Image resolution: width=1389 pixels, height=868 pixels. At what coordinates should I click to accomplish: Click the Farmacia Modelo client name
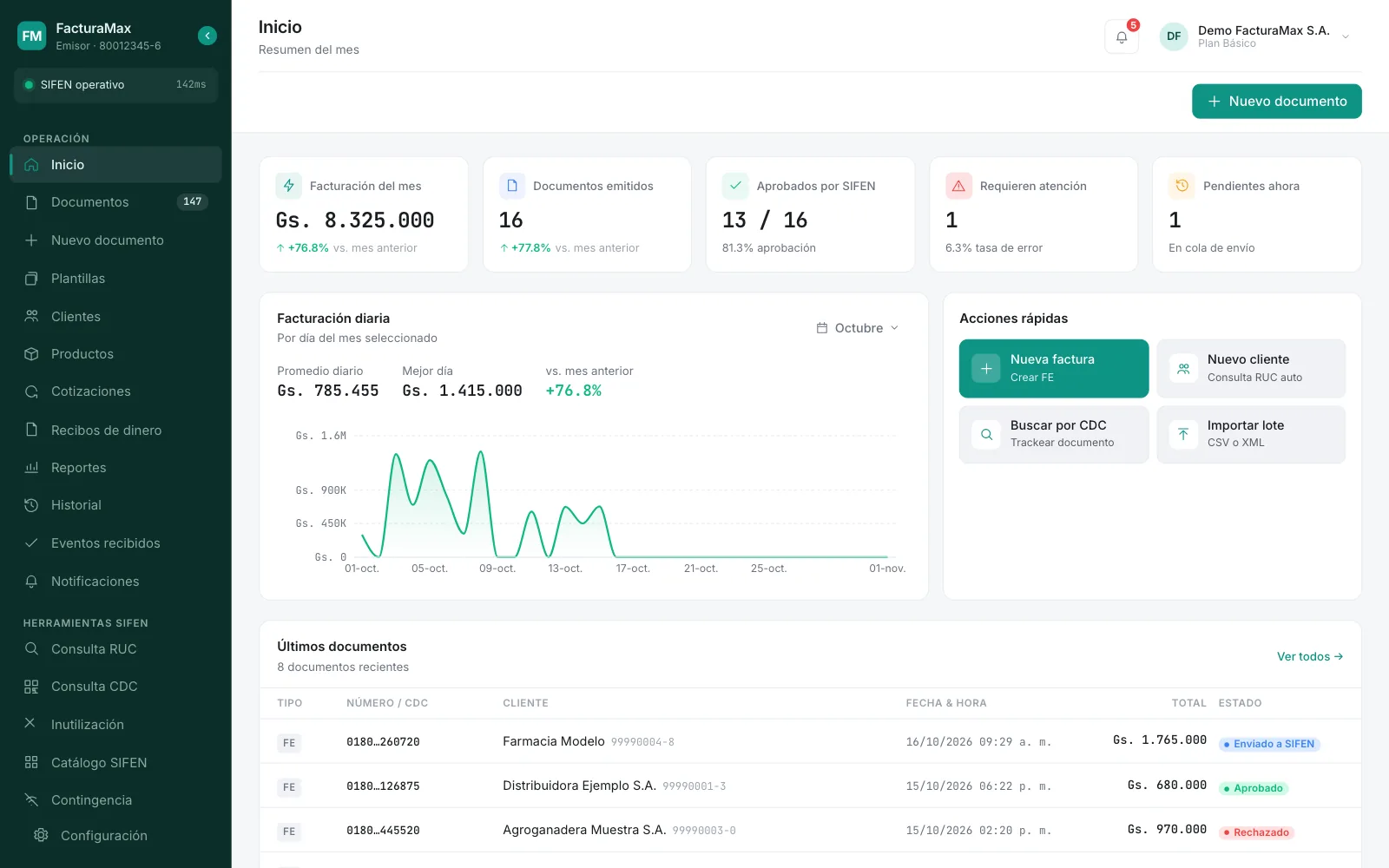tap(554, 741)
